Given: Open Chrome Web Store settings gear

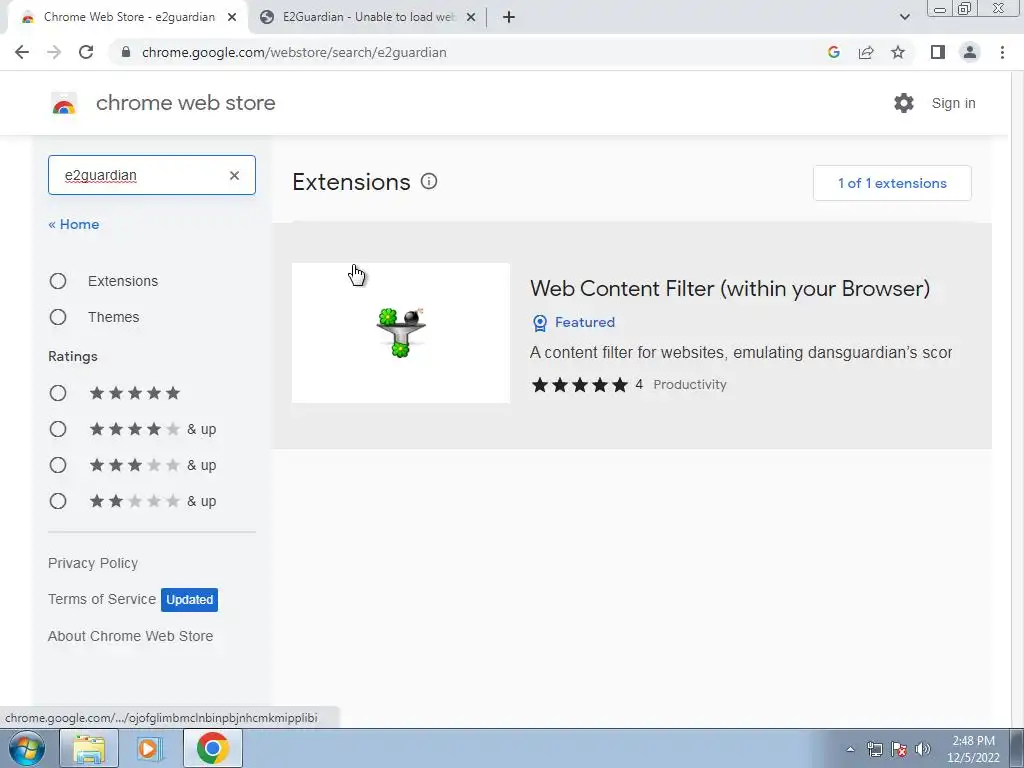Looking at the screenshot, I should (x=904, y=103).
